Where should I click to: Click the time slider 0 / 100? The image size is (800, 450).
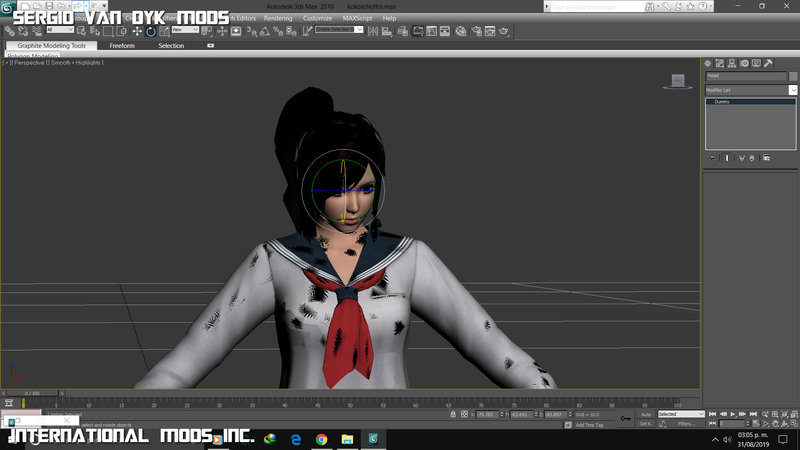34,393
